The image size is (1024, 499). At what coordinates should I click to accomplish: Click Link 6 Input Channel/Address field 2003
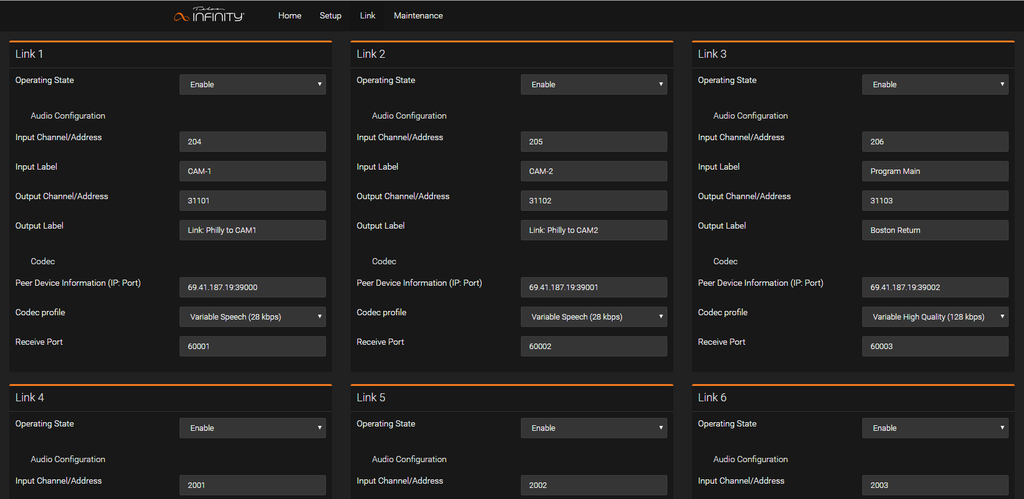[x=935, y=485]
